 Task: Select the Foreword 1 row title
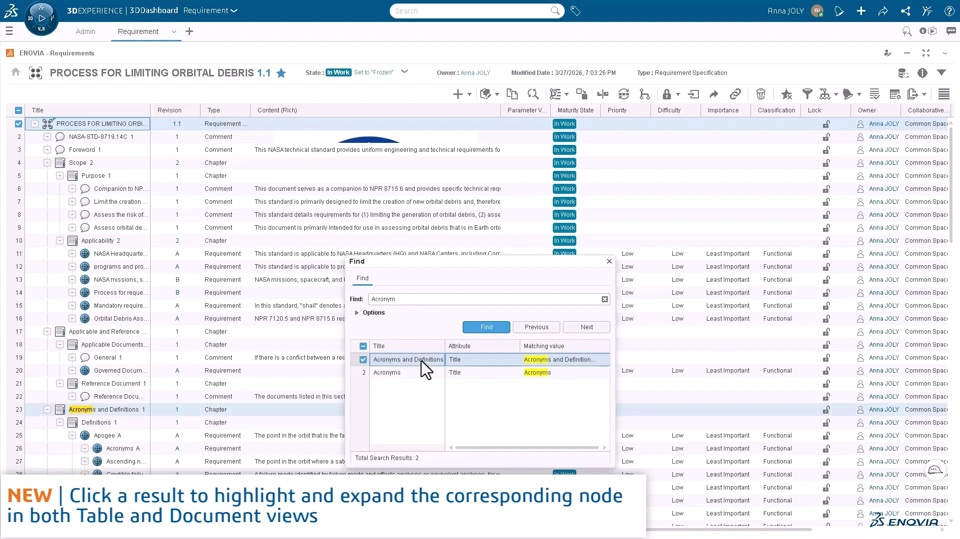84,149
